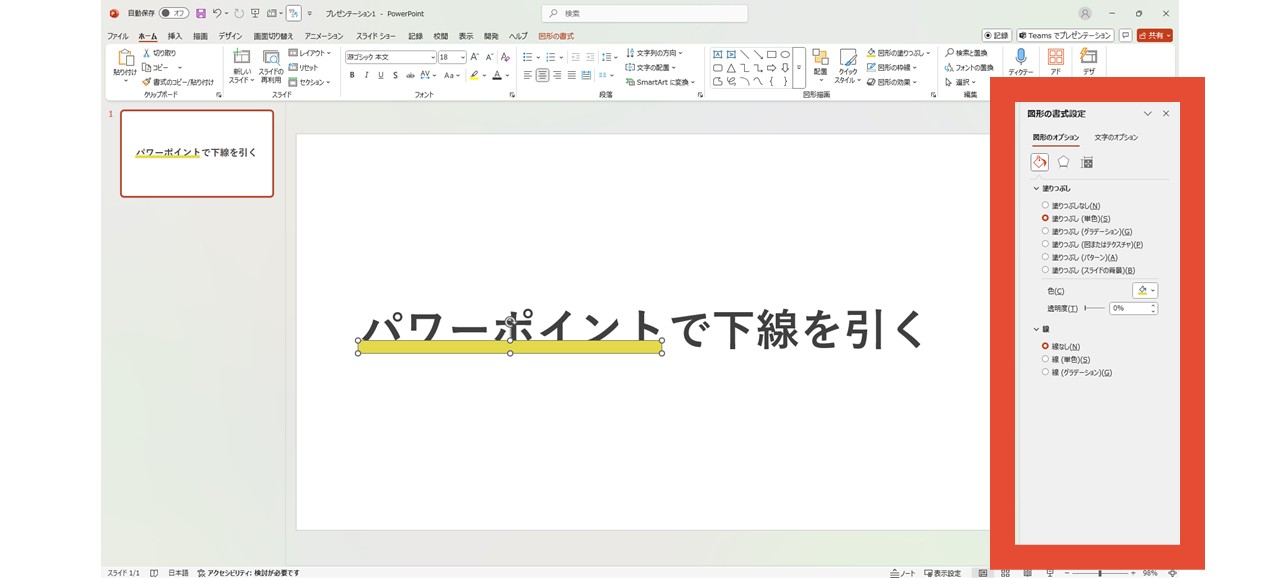This screenshot has width=1280, height=578.
Task: Toggle text Shadow (S) icon
Action: coord(396,75)
